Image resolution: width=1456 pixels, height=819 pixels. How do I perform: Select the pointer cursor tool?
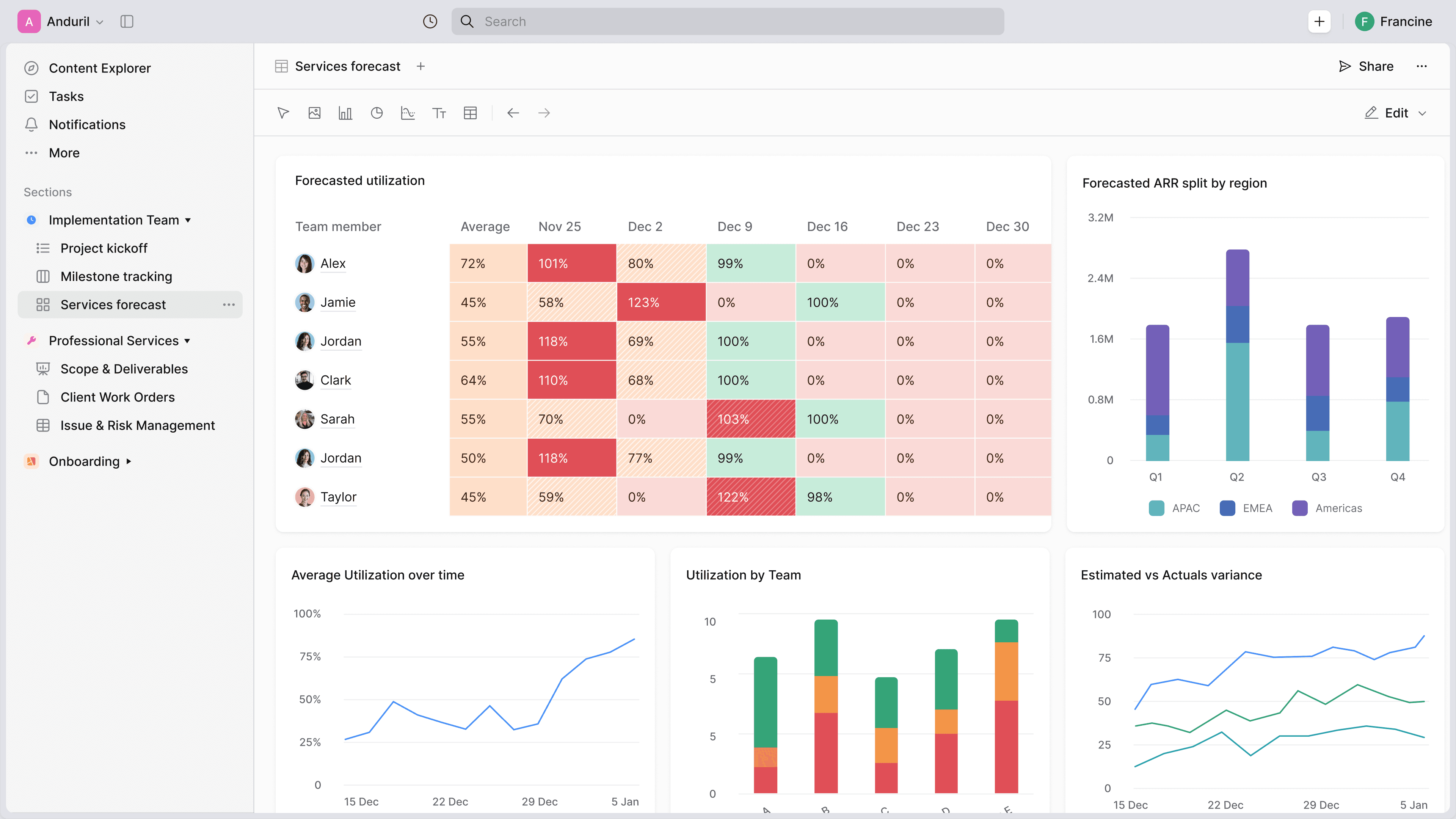283,113
